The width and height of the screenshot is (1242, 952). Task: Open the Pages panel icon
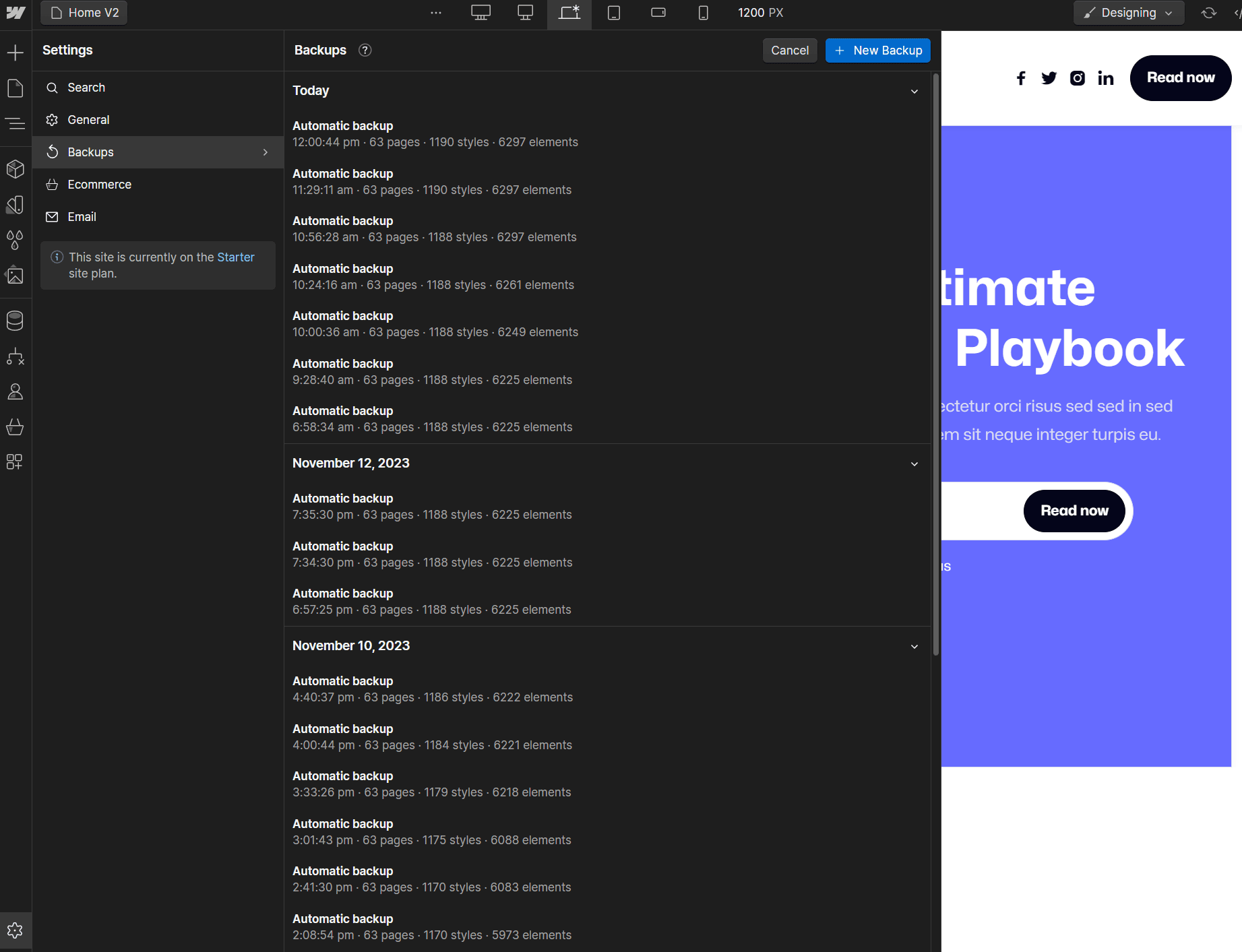point(15,88)
